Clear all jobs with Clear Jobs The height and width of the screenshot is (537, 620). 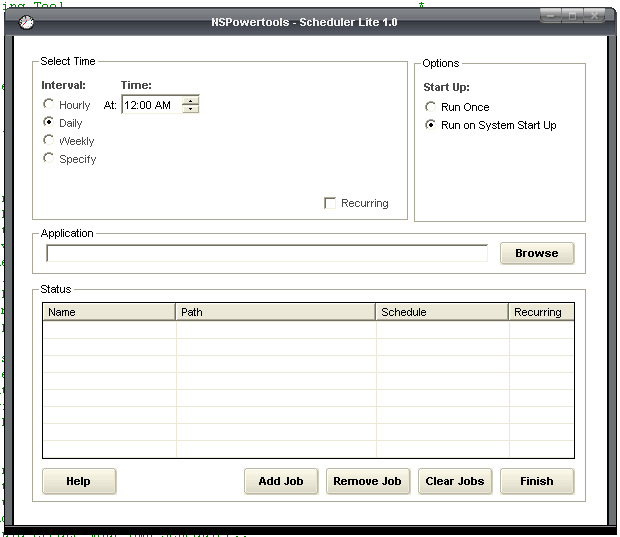coord(455,481)
